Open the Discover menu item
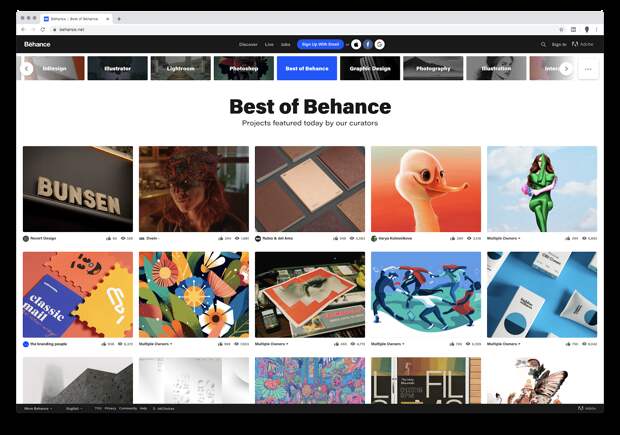This screenshot has height=435, width=620. click(248, 44)
